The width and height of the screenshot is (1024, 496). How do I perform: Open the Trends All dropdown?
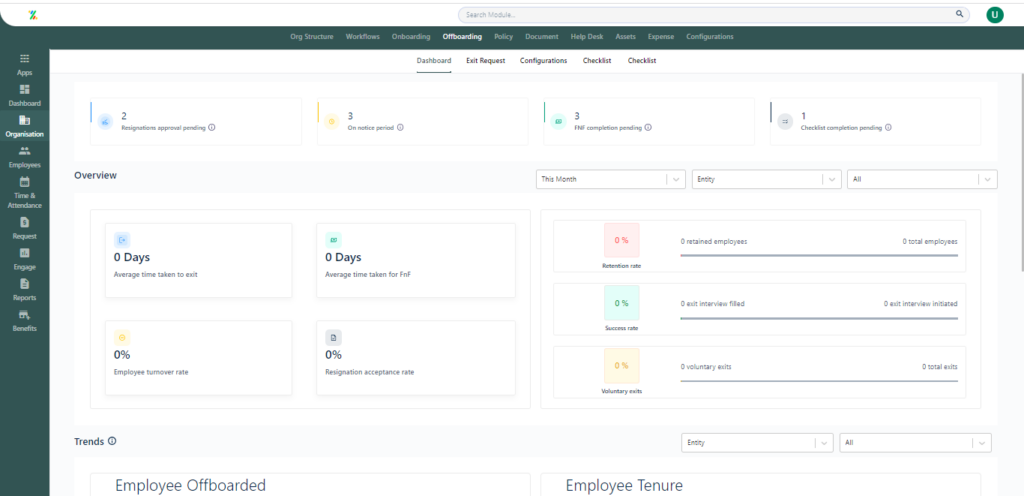click(x=916, y=442)
